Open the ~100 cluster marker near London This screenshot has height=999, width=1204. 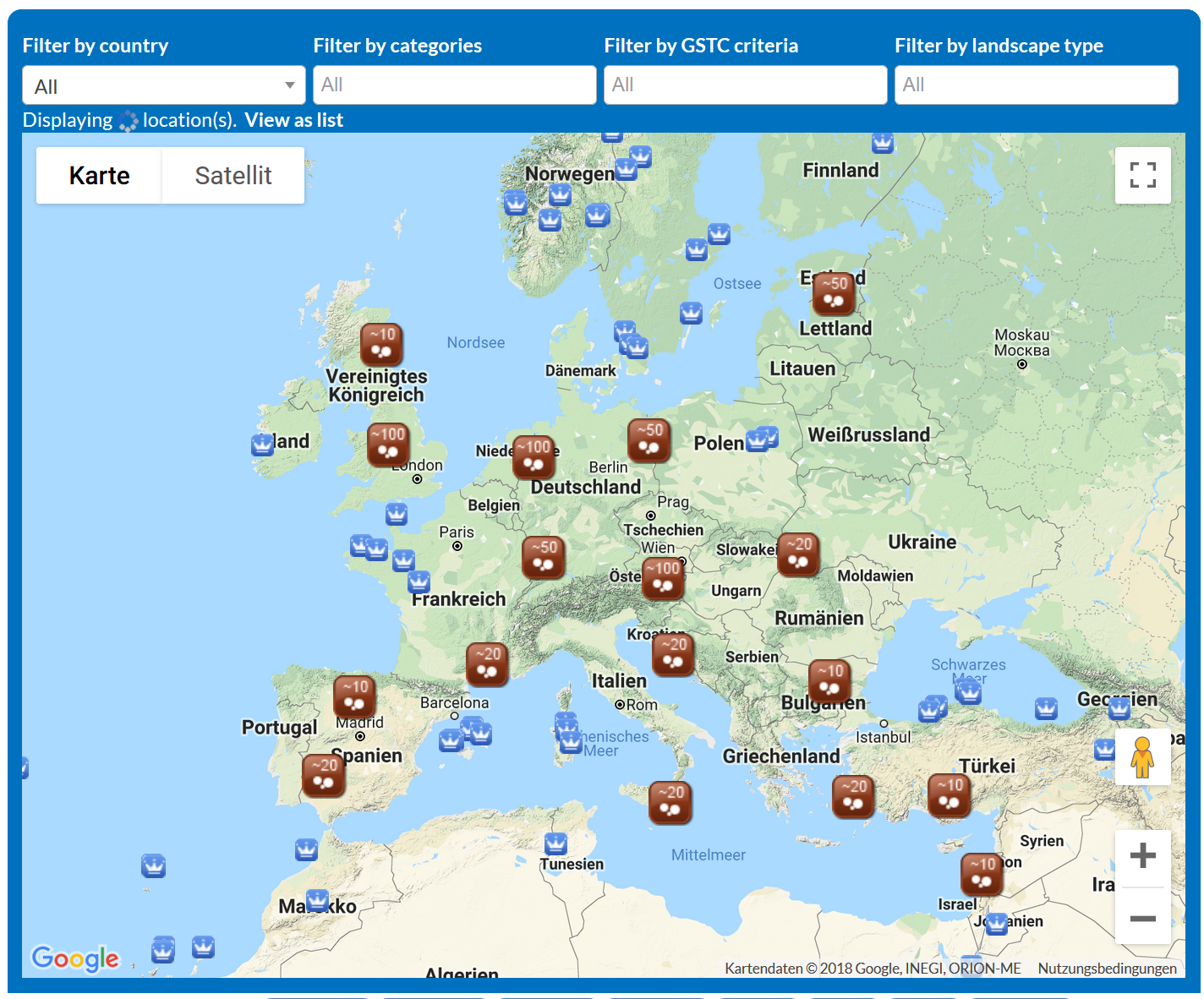[388, 444]
